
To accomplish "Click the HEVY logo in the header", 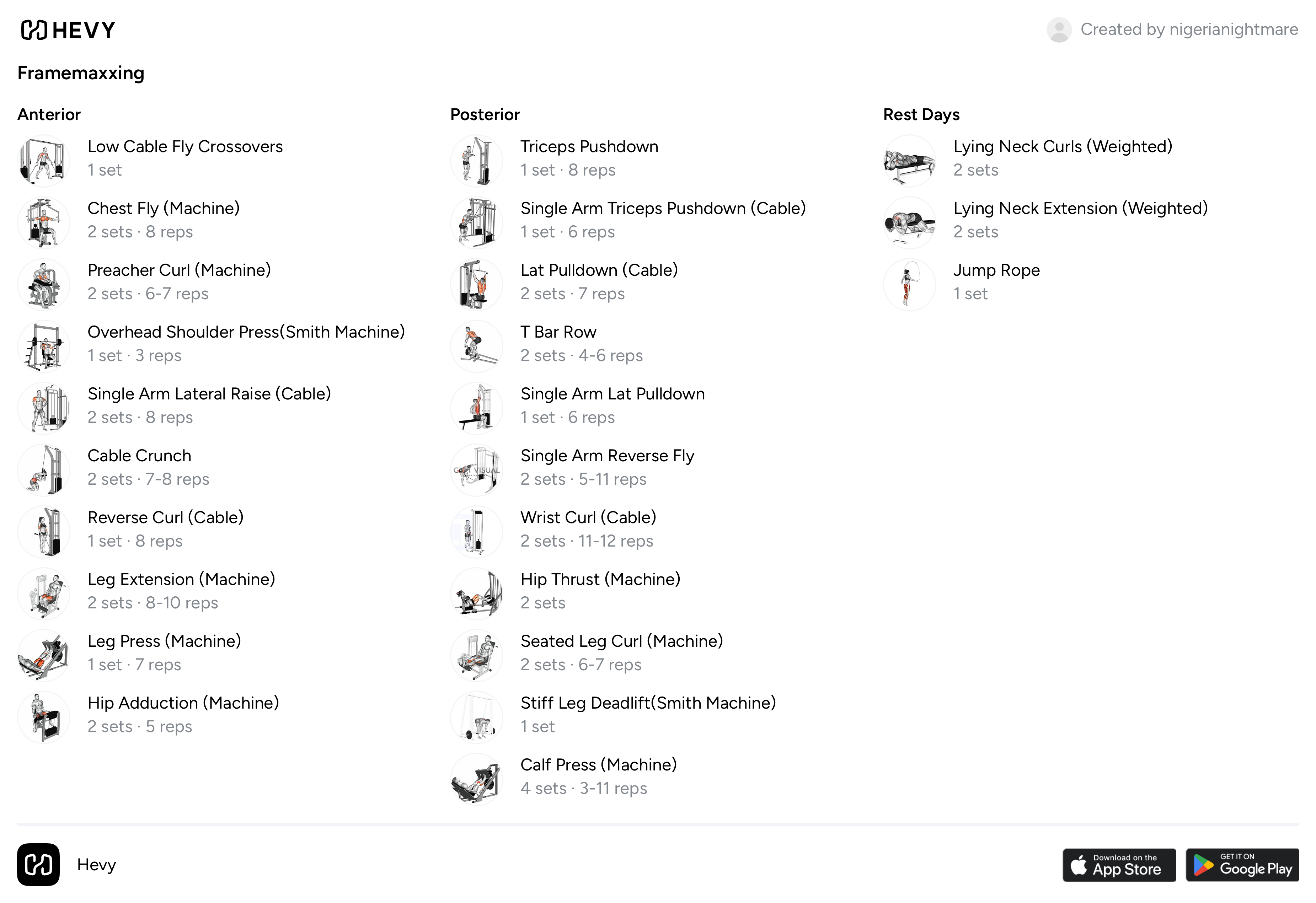I will point(68,30).
